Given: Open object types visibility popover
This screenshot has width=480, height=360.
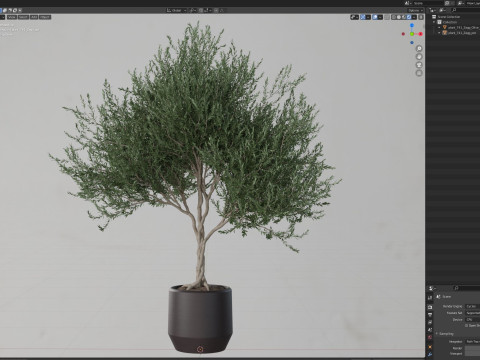Looking at the screenshot, I should [x=355, y=17].
